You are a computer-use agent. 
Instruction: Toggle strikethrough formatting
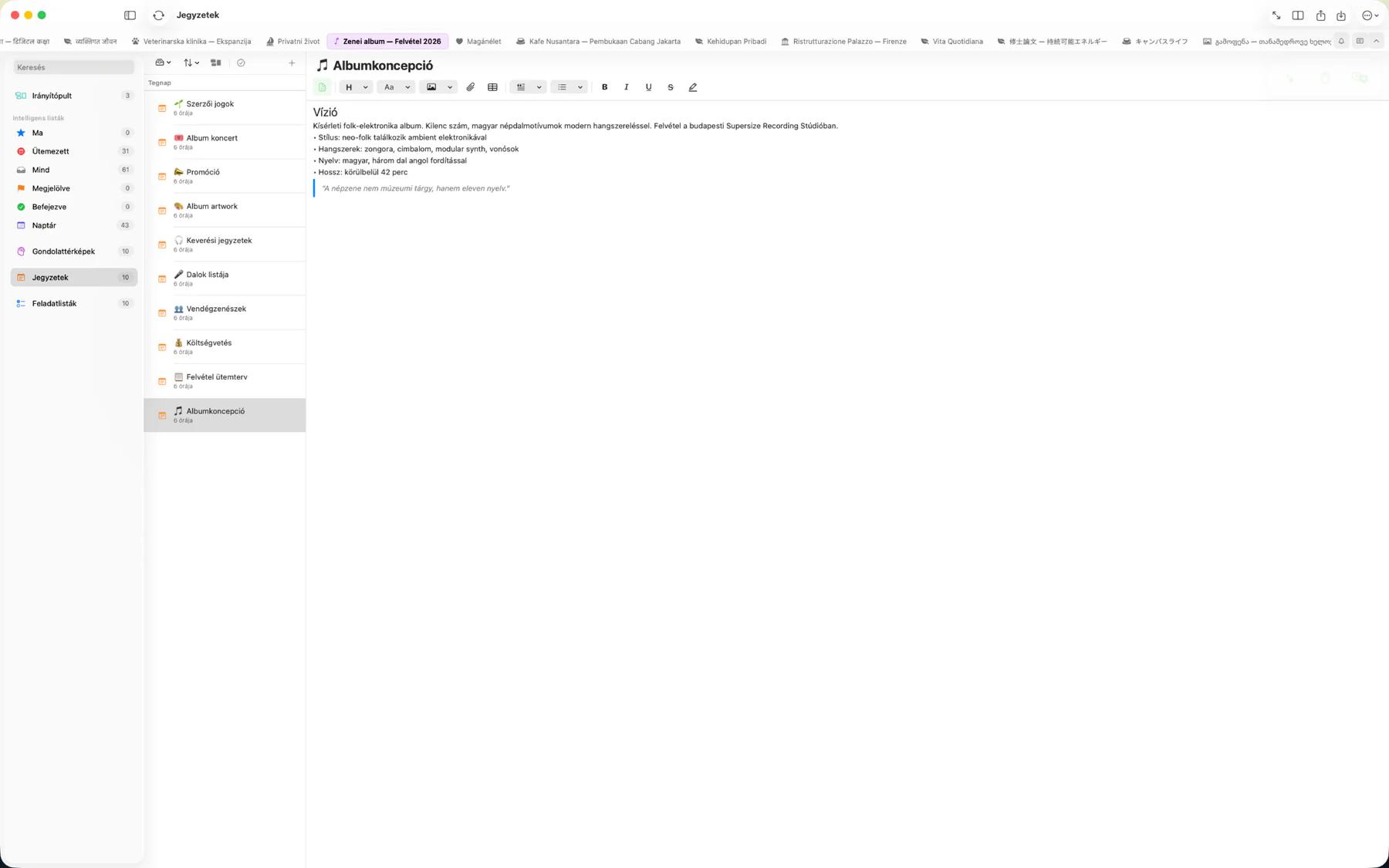(x=670, y=87)
